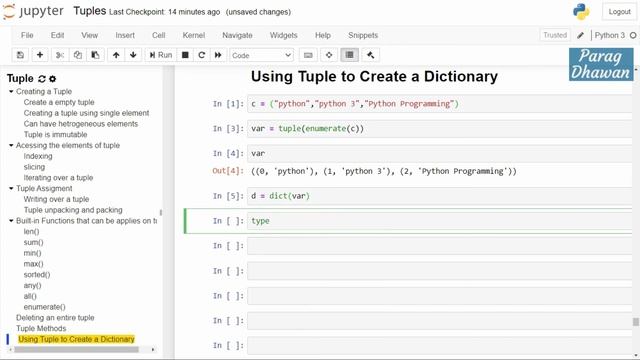
Task: Click the sidebar horizontal scrollbar
Action: [x=76, y=349]
